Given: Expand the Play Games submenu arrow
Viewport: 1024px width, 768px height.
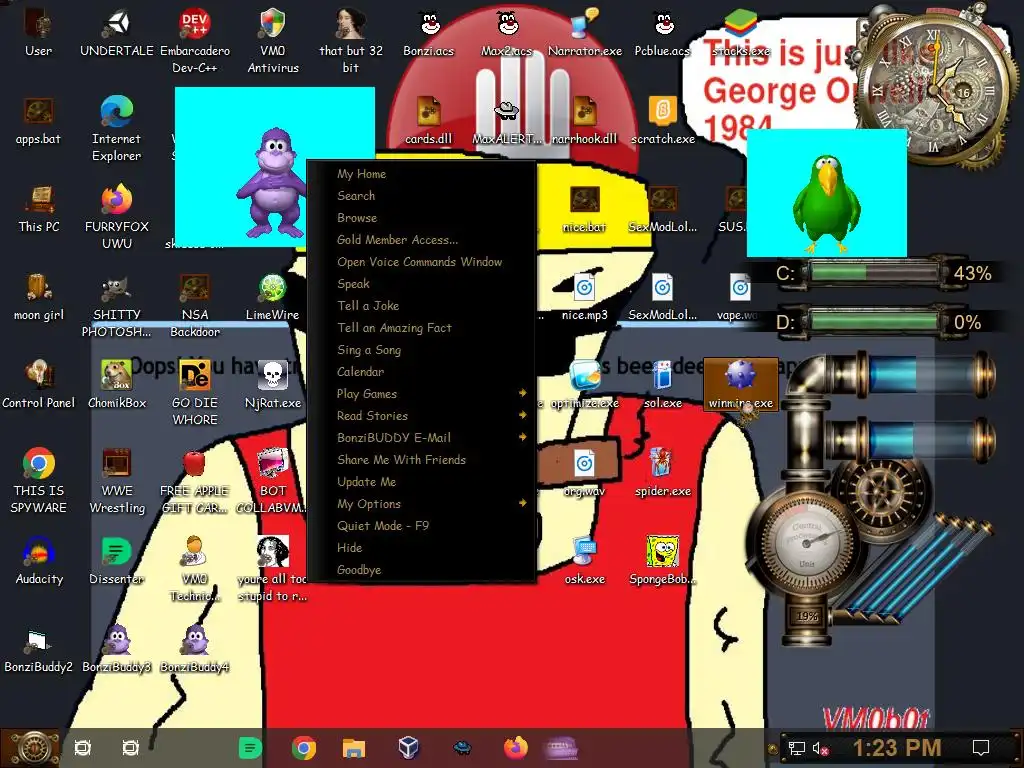Looking at the screenshot, I should coord(522,393).
